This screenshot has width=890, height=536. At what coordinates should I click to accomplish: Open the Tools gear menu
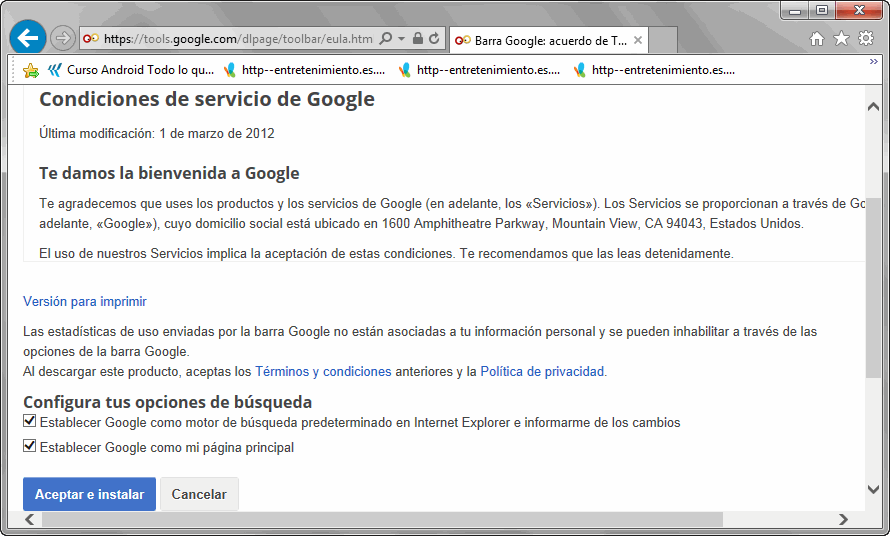(x=866, y=39)
